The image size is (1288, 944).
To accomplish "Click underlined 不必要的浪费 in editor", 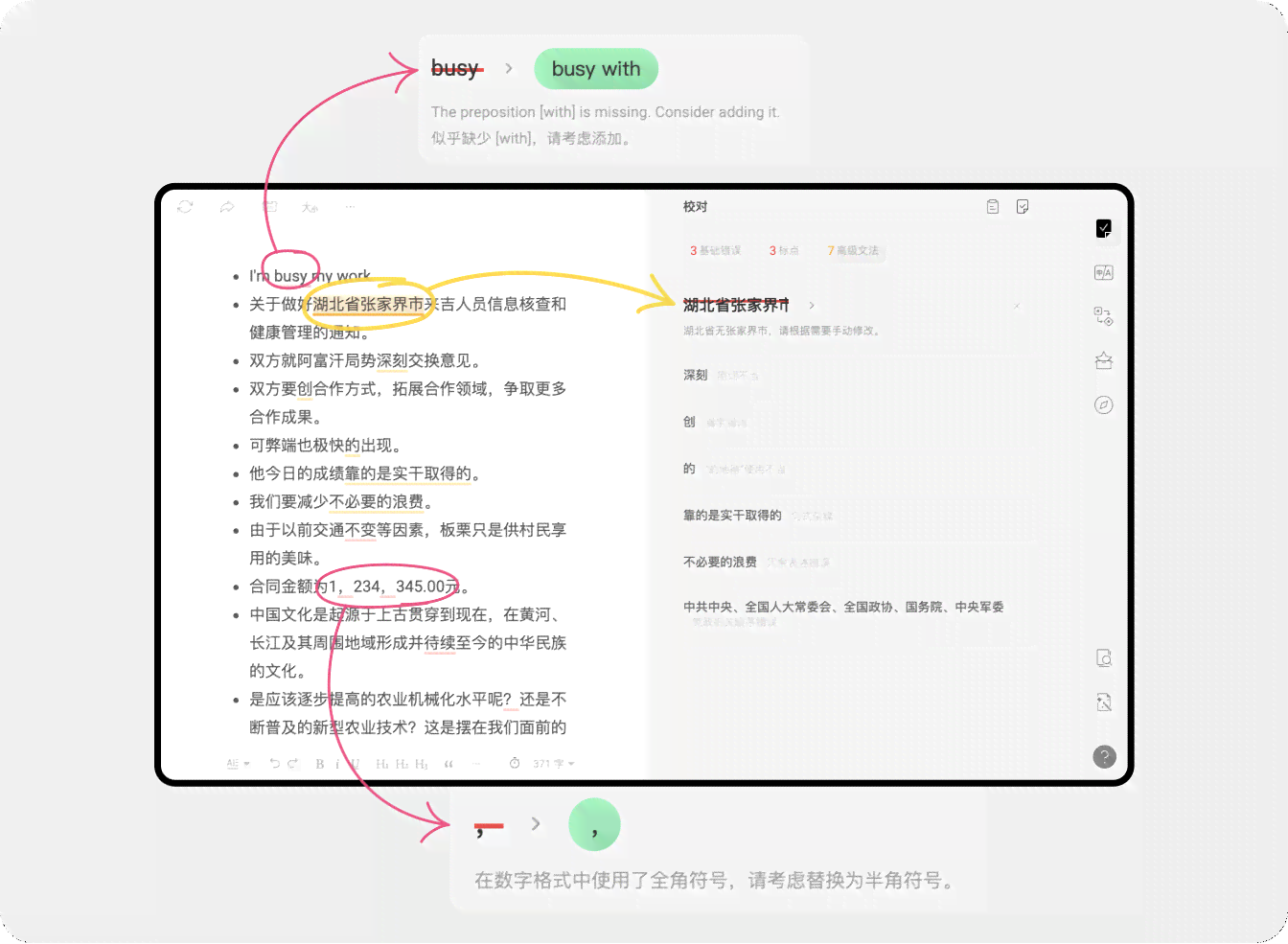I will click(x=376, y=502).
